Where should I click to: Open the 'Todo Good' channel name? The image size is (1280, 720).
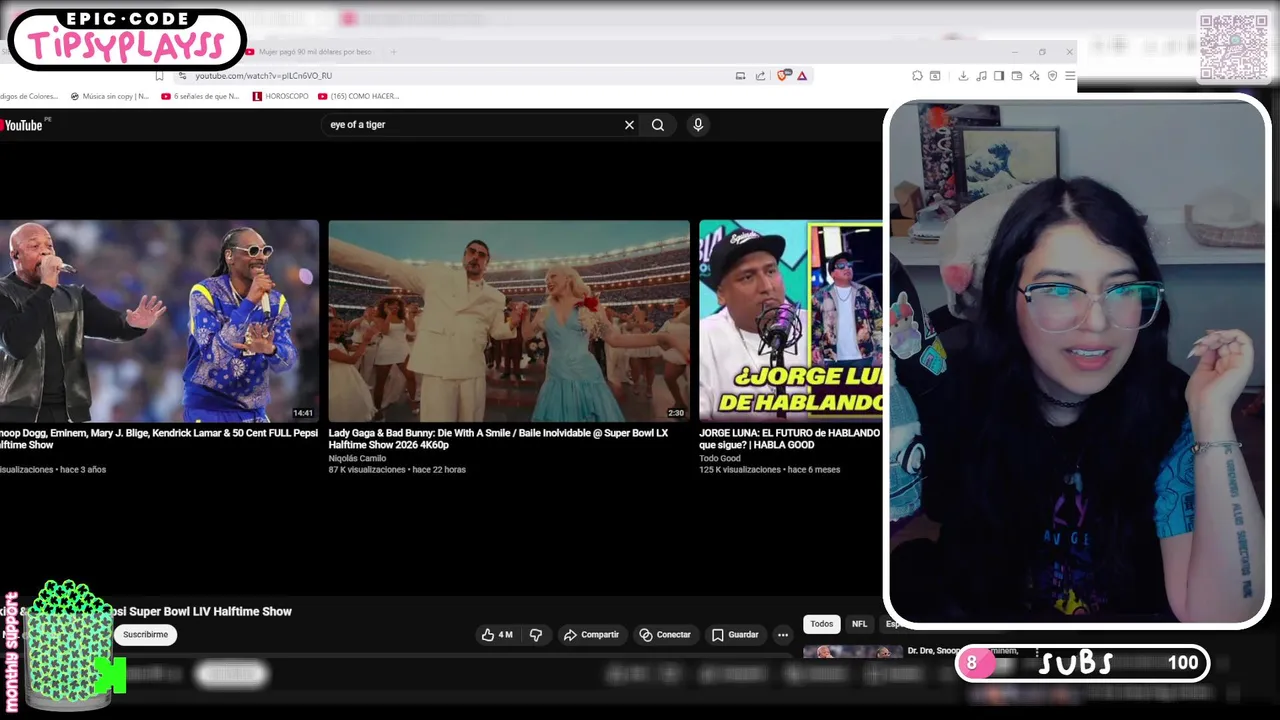(720, 458)
